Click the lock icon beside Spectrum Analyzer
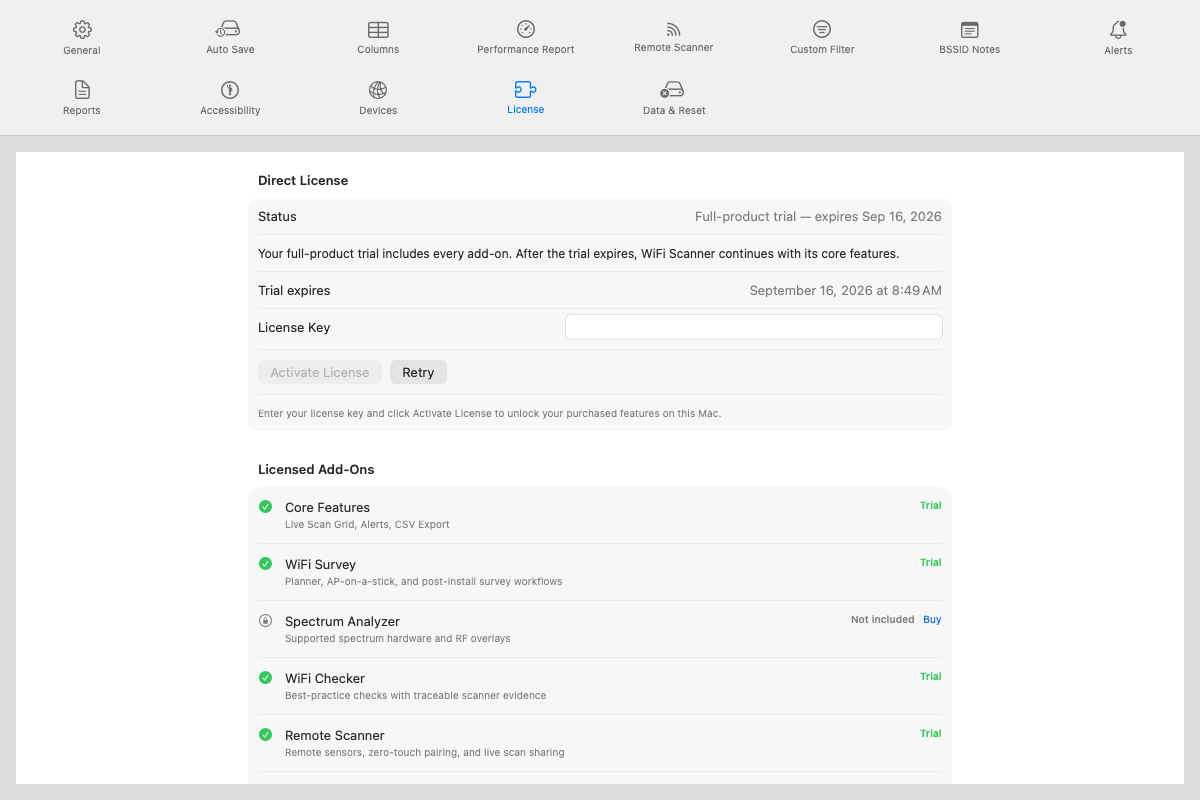The image size is (1200, 800). tap(265, 620)
